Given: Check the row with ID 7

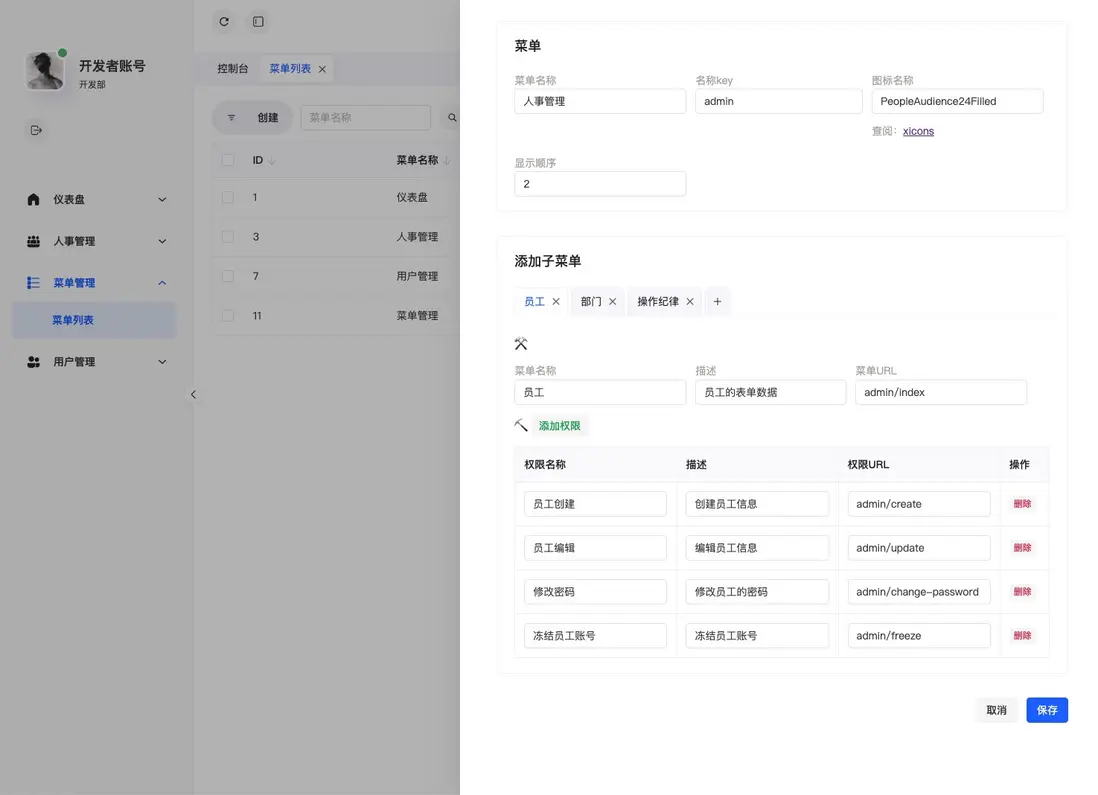Looking at the screenshot, I should (228, 276).
